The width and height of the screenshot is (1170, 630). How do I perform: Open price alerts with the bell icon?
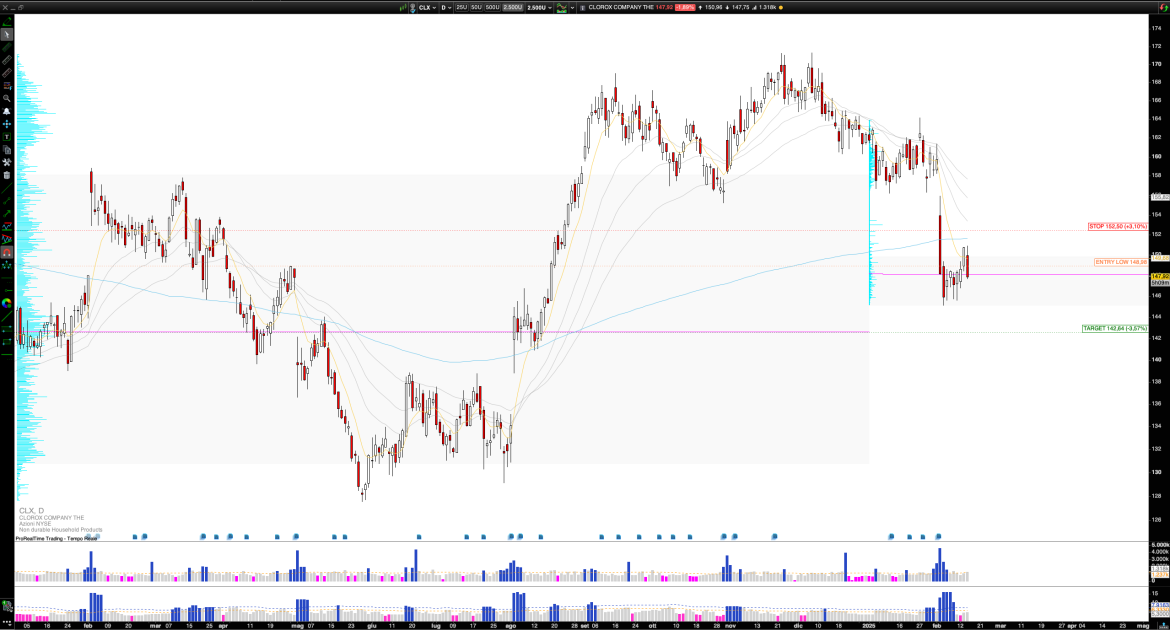6,111
